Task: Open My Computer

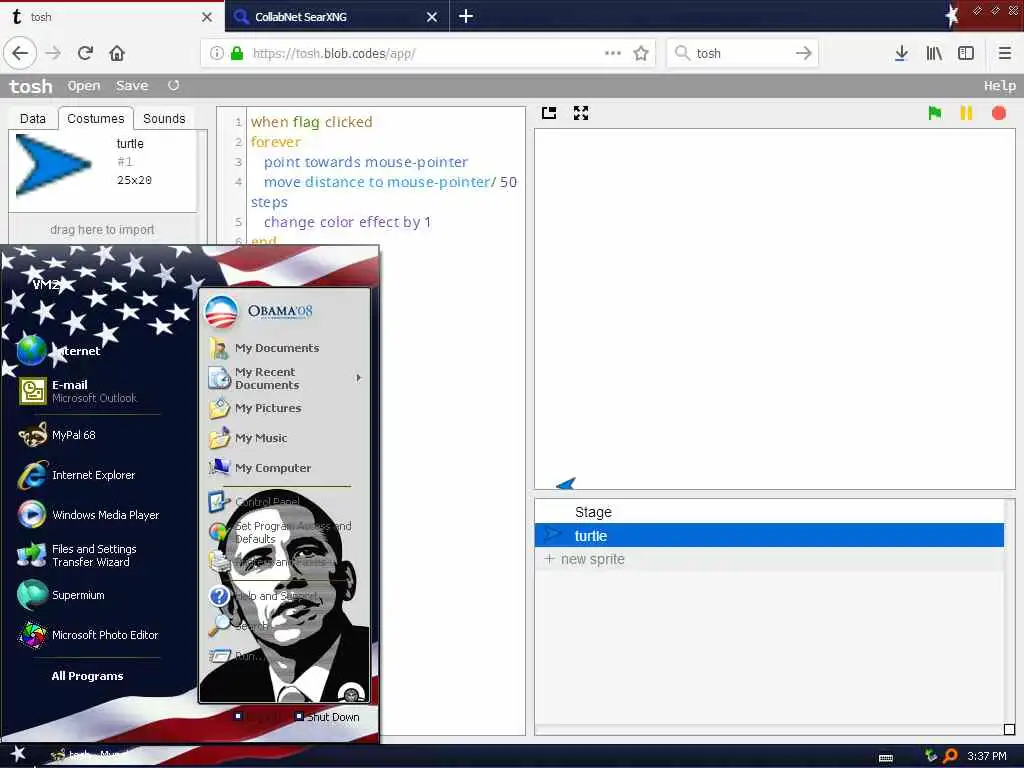Action: pos(284,468)
